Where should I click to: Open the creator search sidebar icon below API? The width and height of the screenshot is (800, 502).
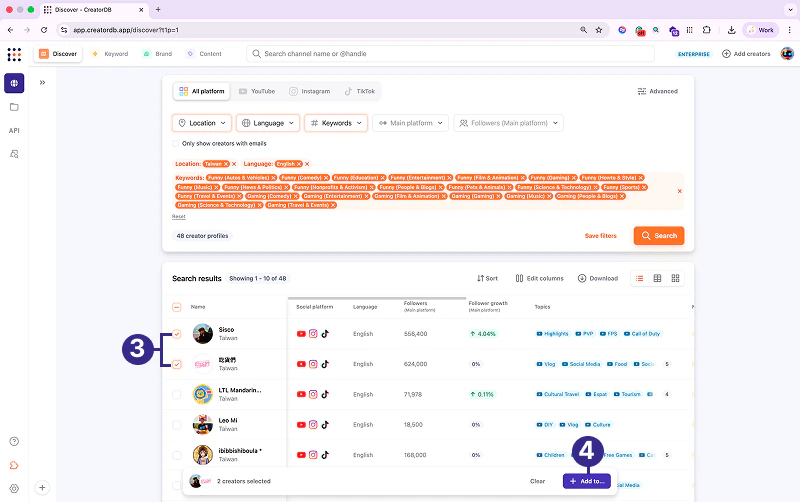pos(14,154)
